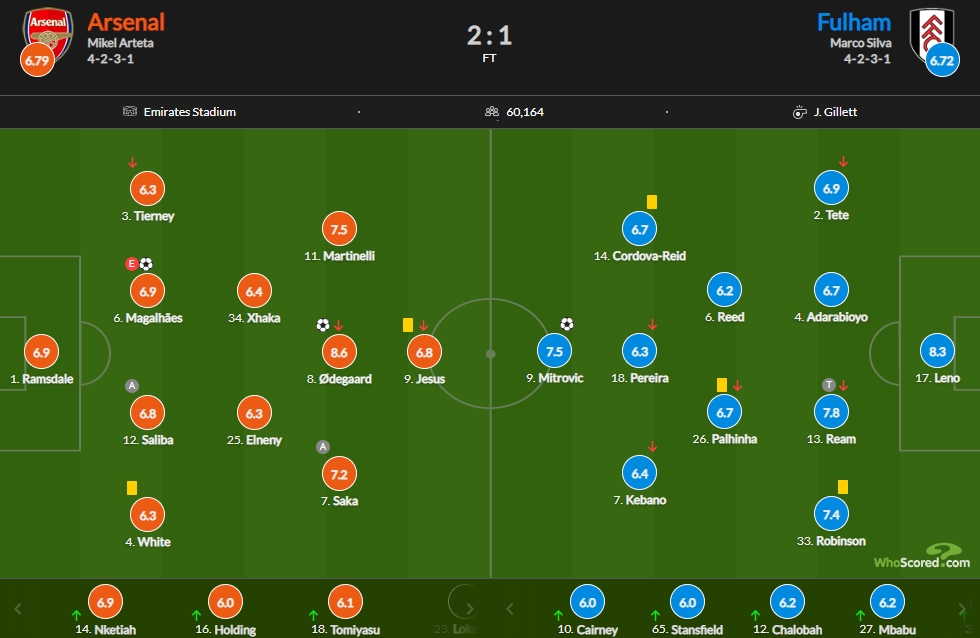
Task: Click the goal ball icon above Mitrovic
Action: coord(567,324)
